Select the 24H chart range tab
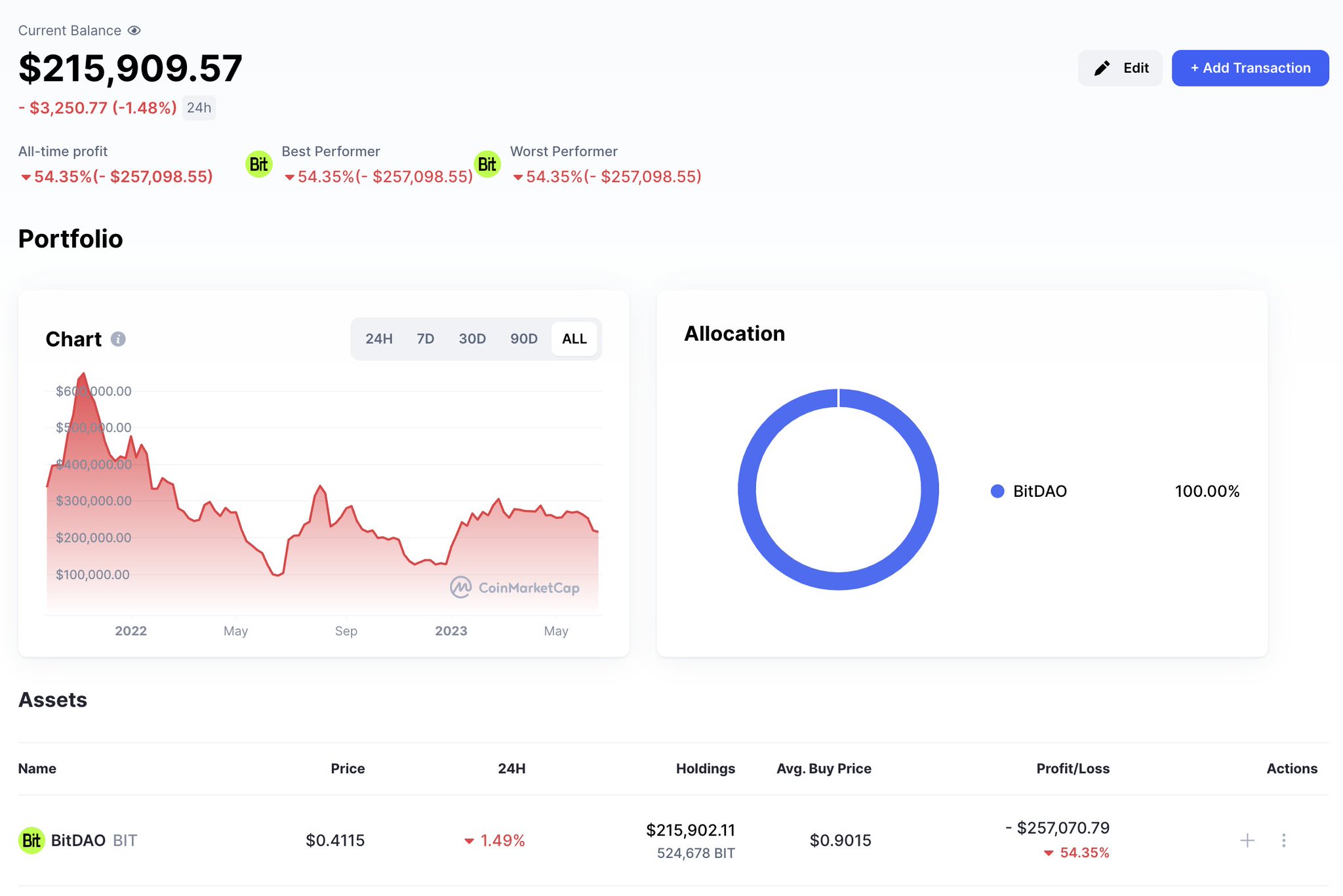 [x=379, y=339]
